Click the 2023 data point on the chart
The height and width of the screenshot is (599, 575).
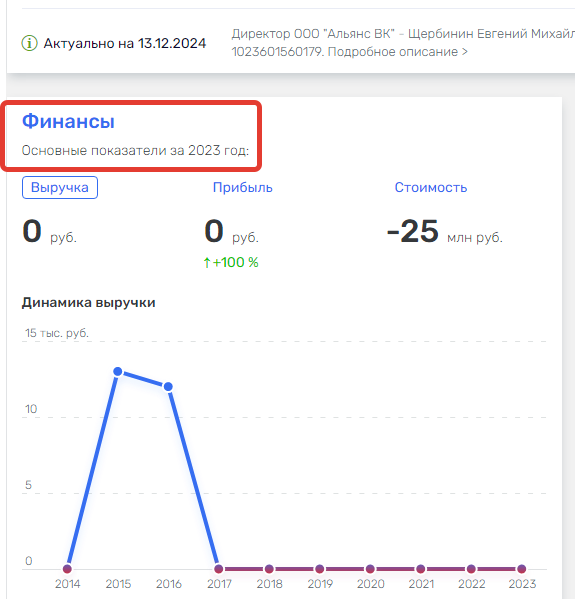tap(522, 569)
